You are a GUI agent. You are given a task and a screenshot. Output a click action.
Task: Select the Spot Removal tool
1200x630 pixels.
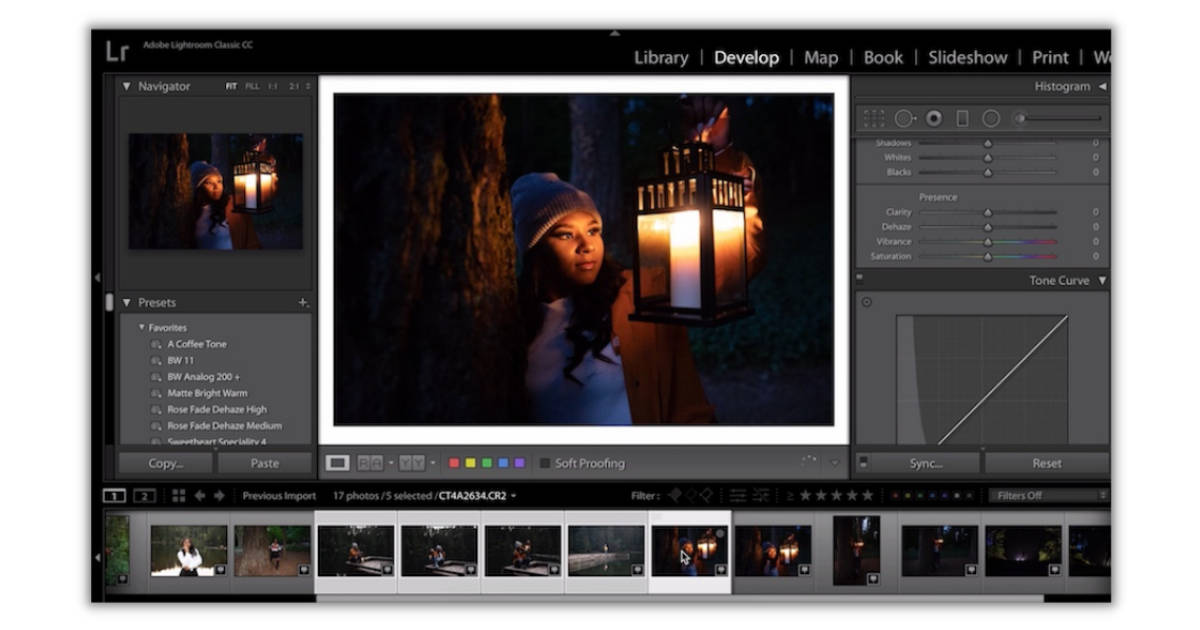click(904, 119)
